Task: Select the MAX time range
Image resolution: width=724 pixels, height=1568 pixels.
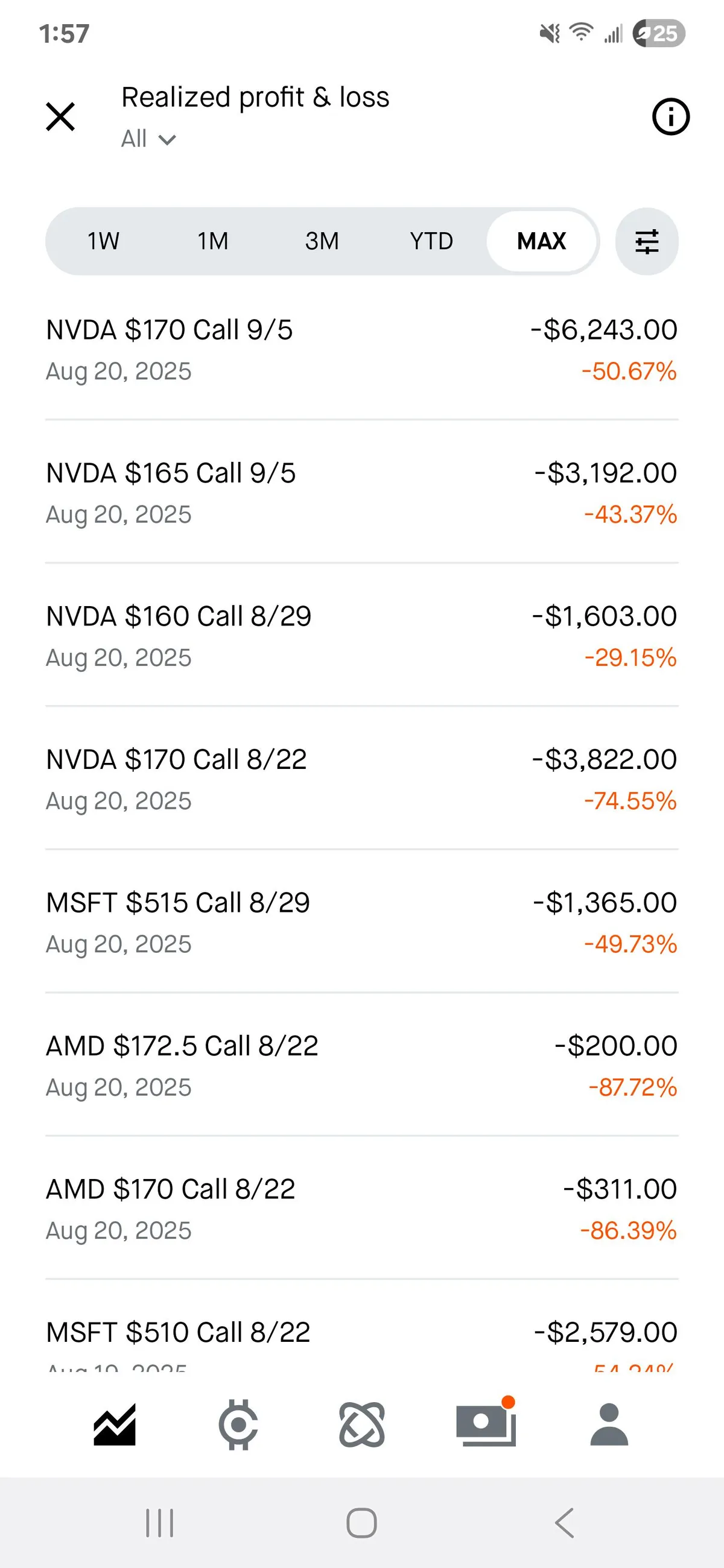Action: (x=541, y=242)
